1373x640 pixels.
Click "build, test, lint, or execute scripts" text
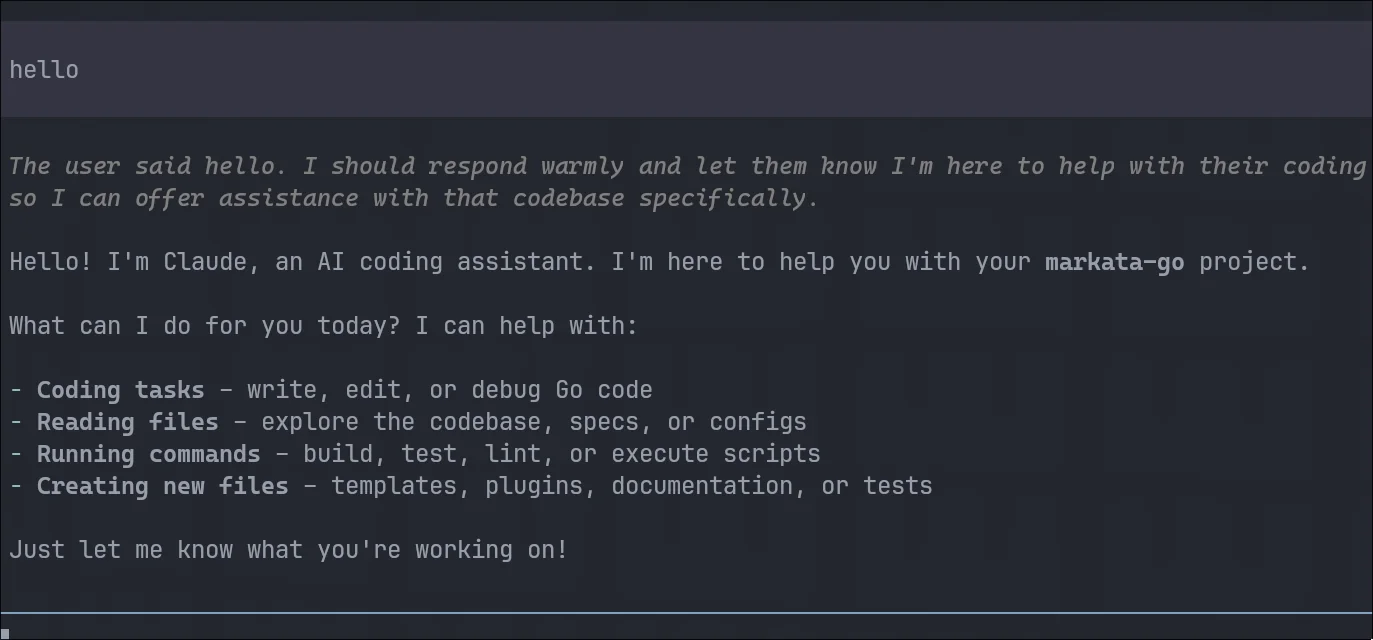[561, 454]
